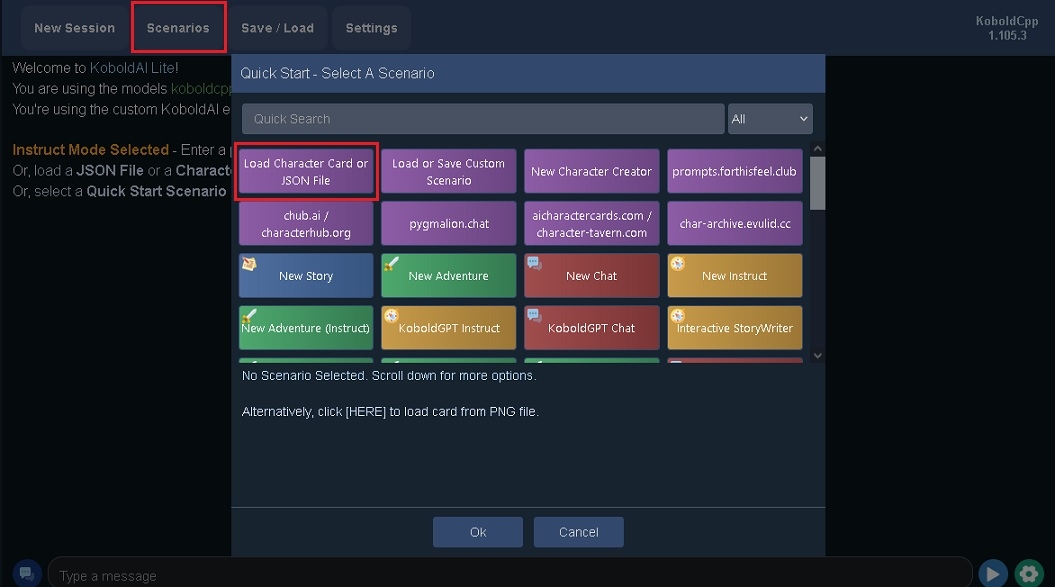Cancel the Quick Start dialog
This screenshot has width=1055, height=587.
point(578,532)
